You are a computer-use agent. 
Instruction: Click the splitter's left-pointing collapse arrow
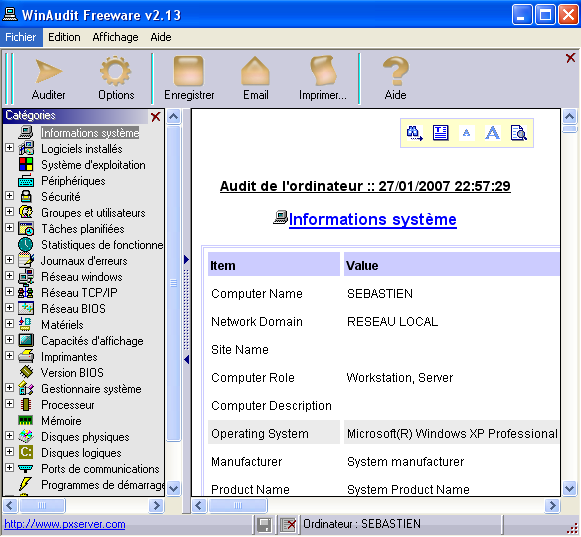(186, 359)
